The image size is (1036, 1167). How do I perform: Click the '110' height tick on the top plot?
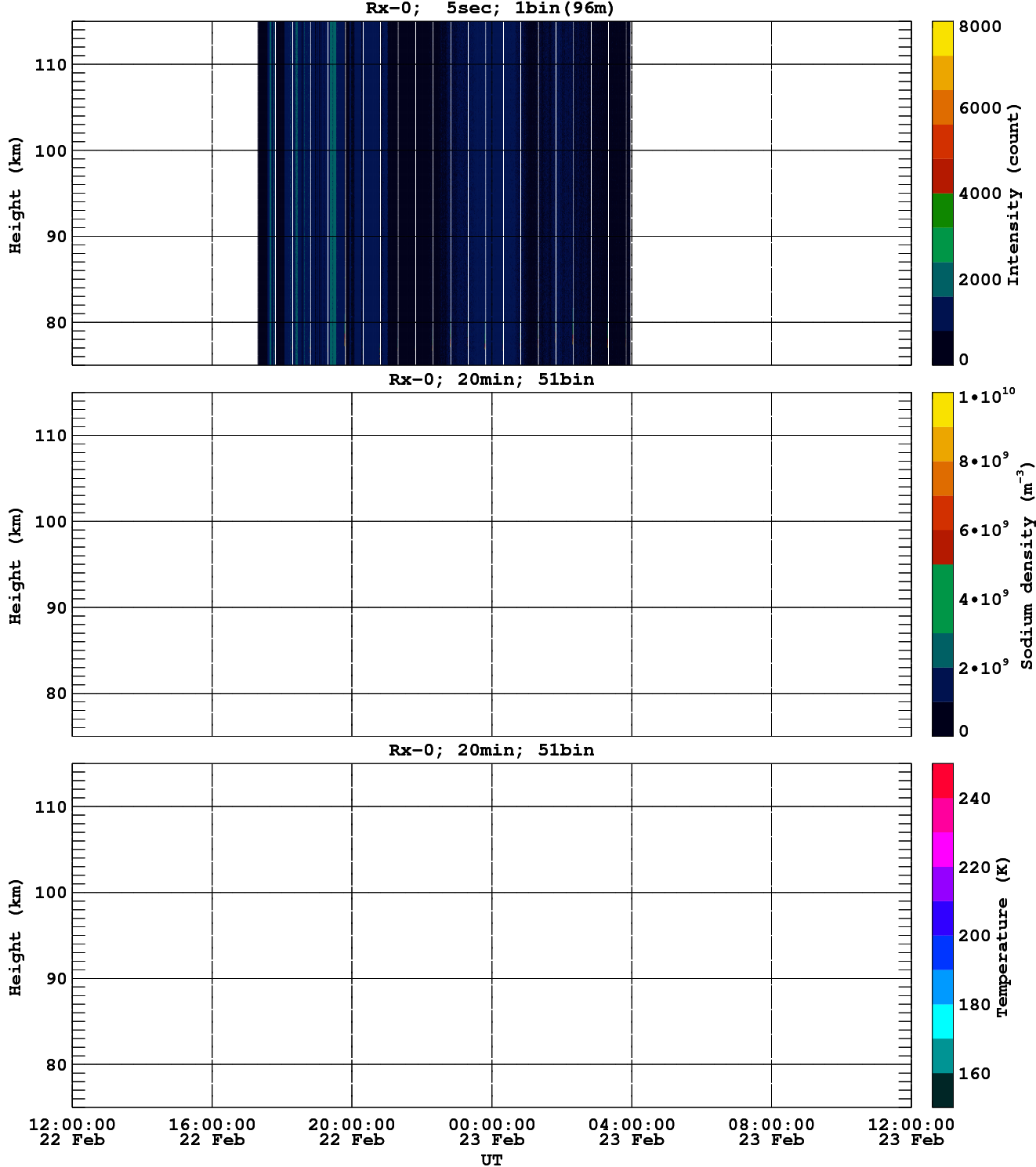[51, 65]
